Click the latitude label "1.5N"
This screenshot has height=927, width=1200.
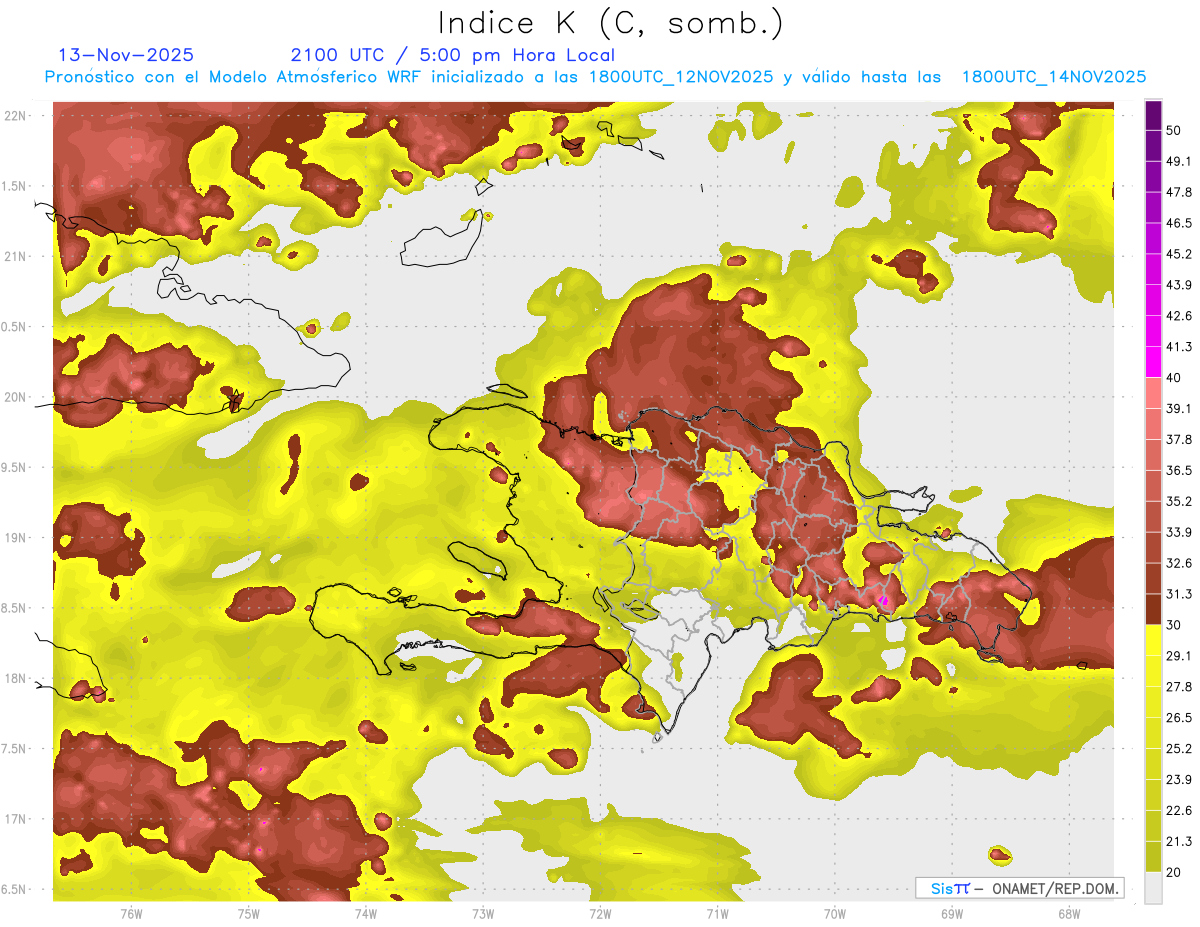pos(15,187)
